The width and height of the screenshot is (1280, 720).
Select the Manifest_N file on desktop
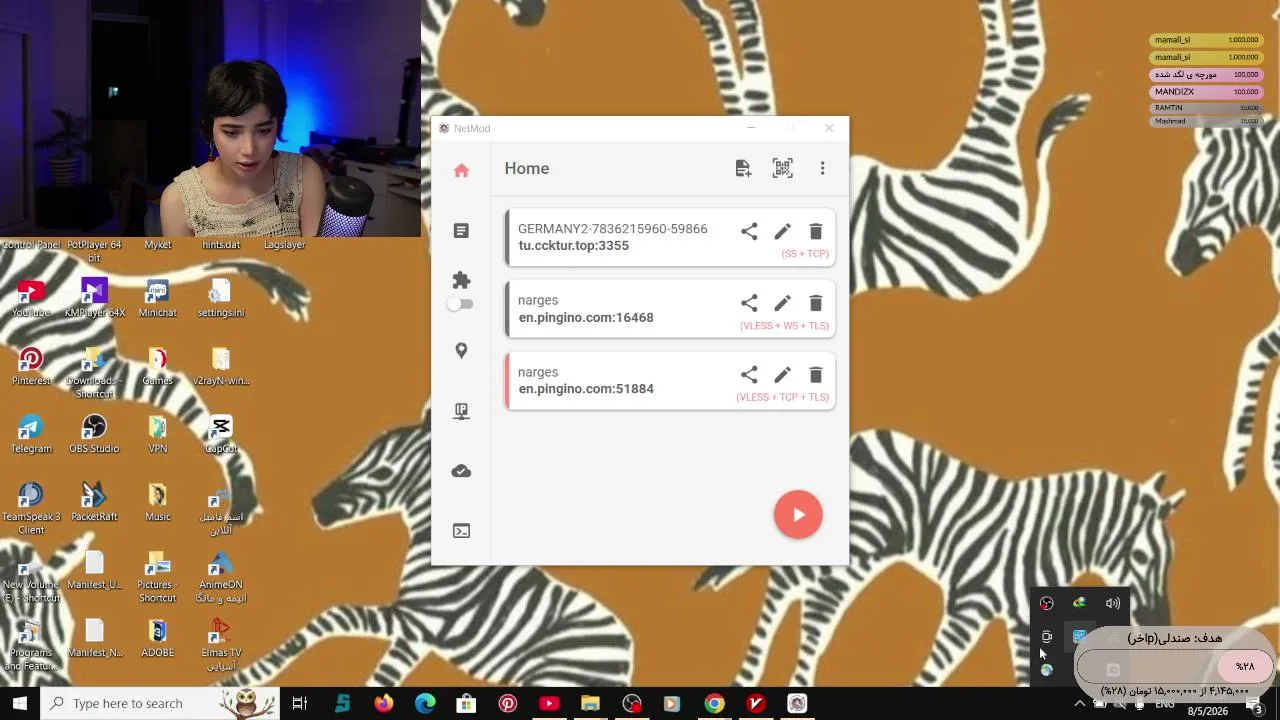(94, 638)
